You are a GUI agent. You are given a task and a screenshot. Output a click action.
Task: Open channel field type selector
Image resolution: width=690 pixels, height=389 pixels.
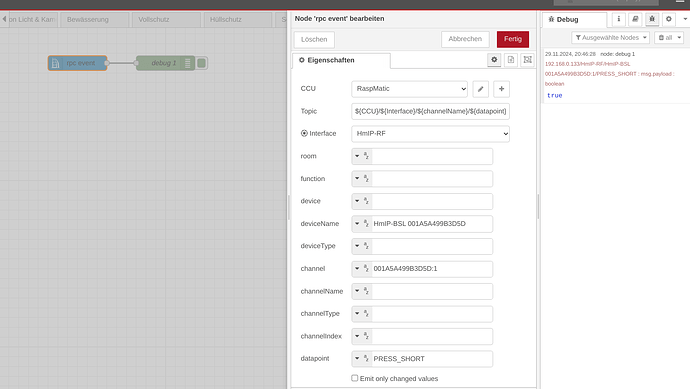362,268
